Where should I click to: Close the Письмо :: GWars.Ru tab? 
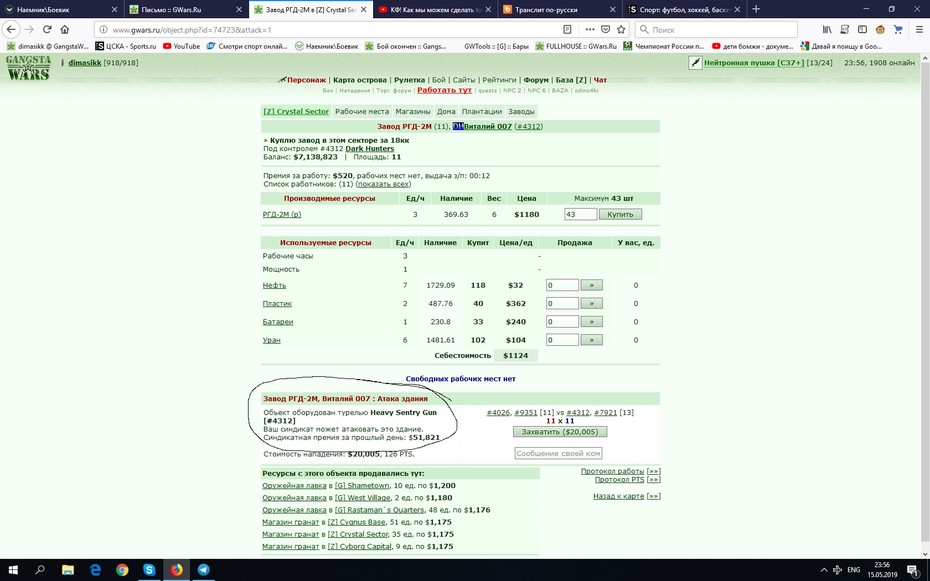[x=239, y=9]
